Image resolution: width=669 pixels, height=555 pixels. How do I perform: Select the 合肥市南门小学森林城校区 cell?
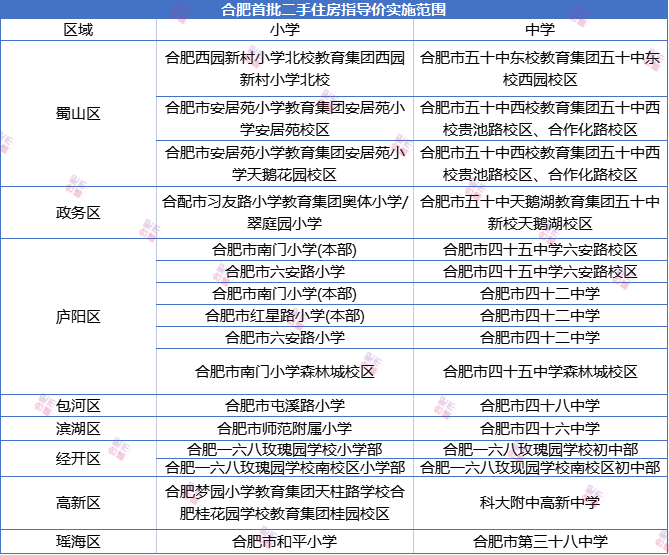point(285,372)
